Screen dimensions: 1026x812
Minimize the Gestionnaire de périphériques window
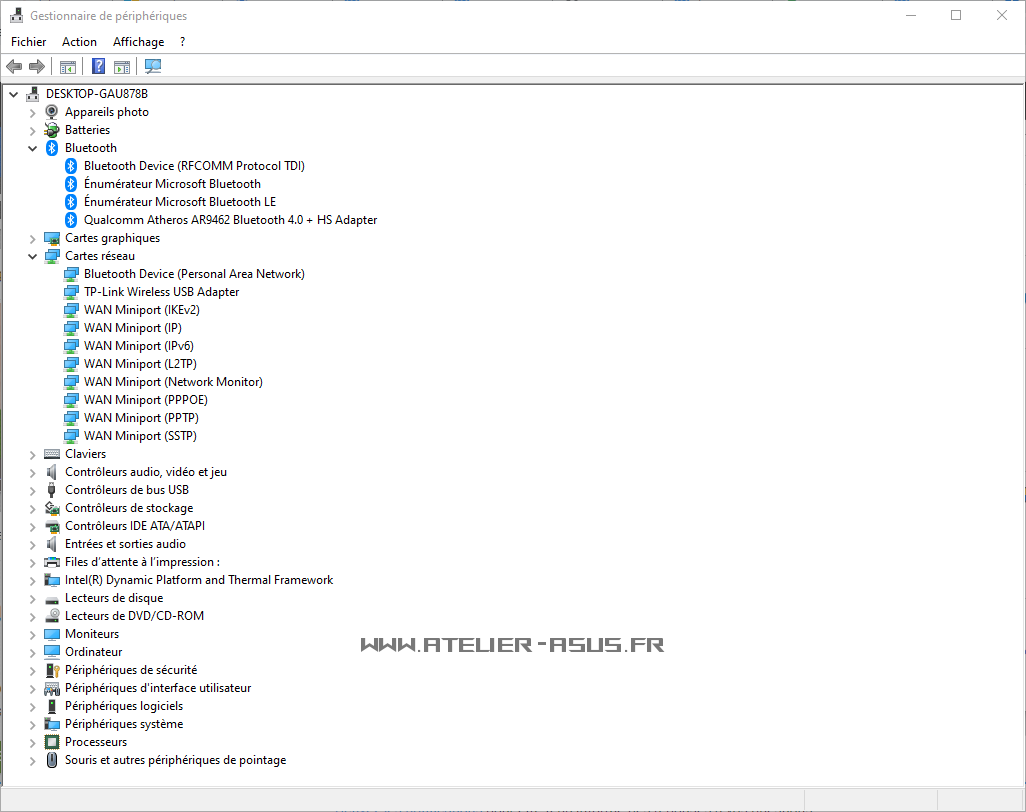click(910, 15)
